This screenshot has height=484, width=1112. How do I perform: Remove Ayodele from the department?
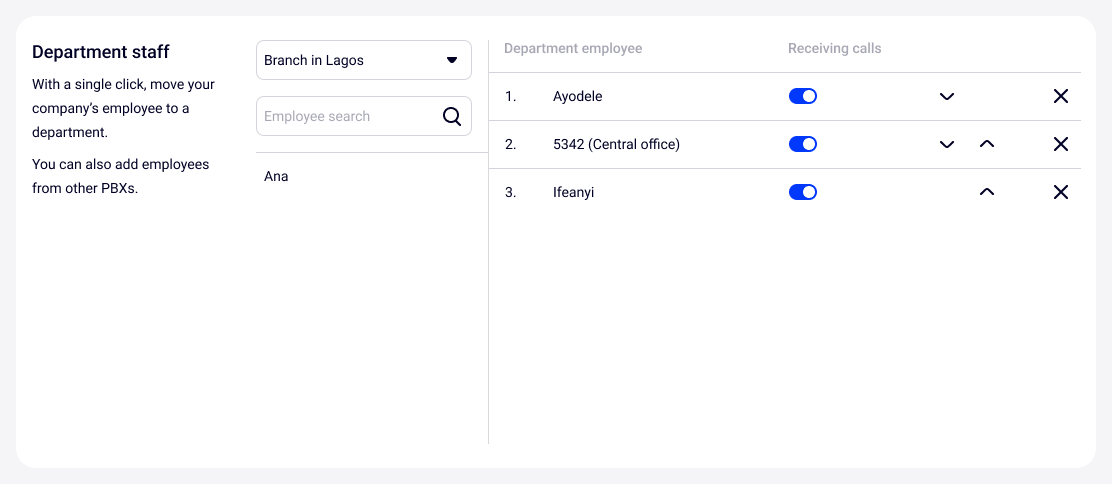(x=1061, y=97)
